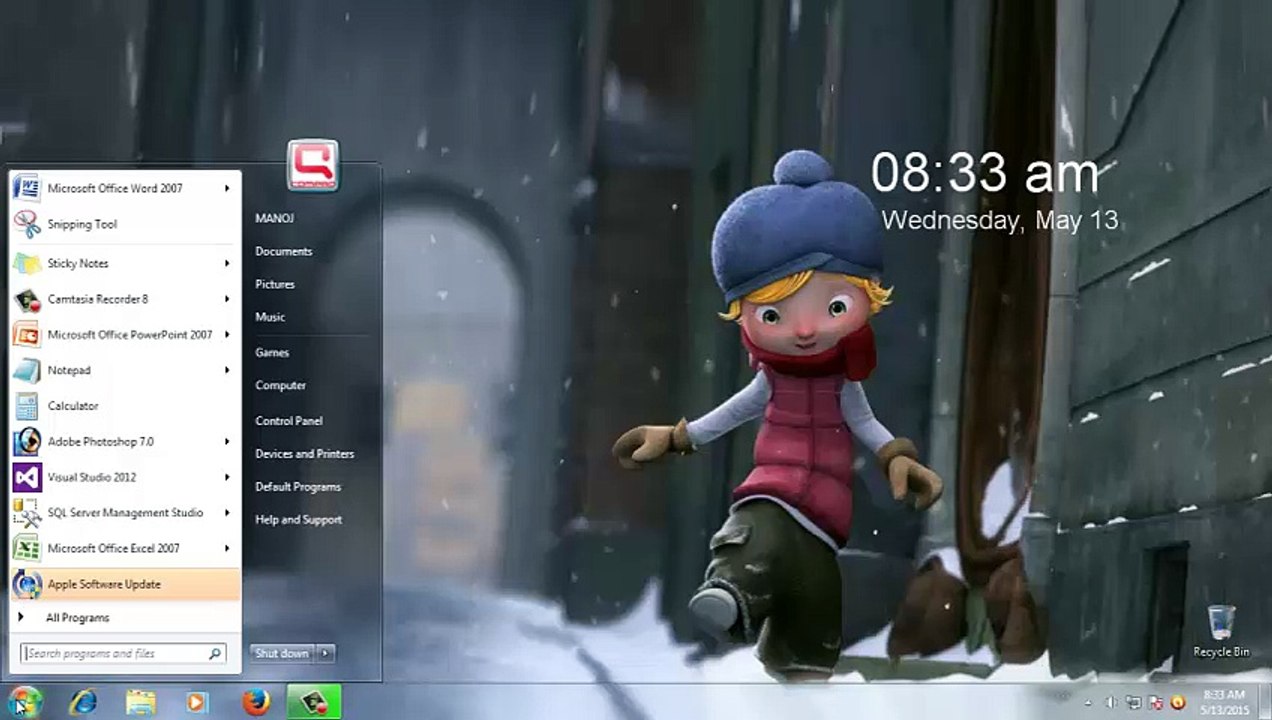
Task: Click the network tray icon
Action: (x=1133, y=703)
